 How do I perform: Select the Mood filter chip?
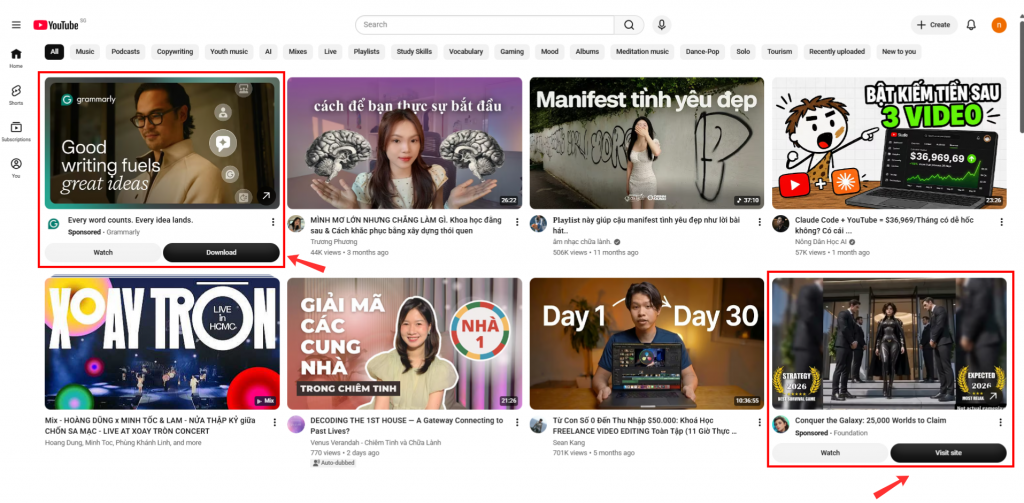[549, 52]
